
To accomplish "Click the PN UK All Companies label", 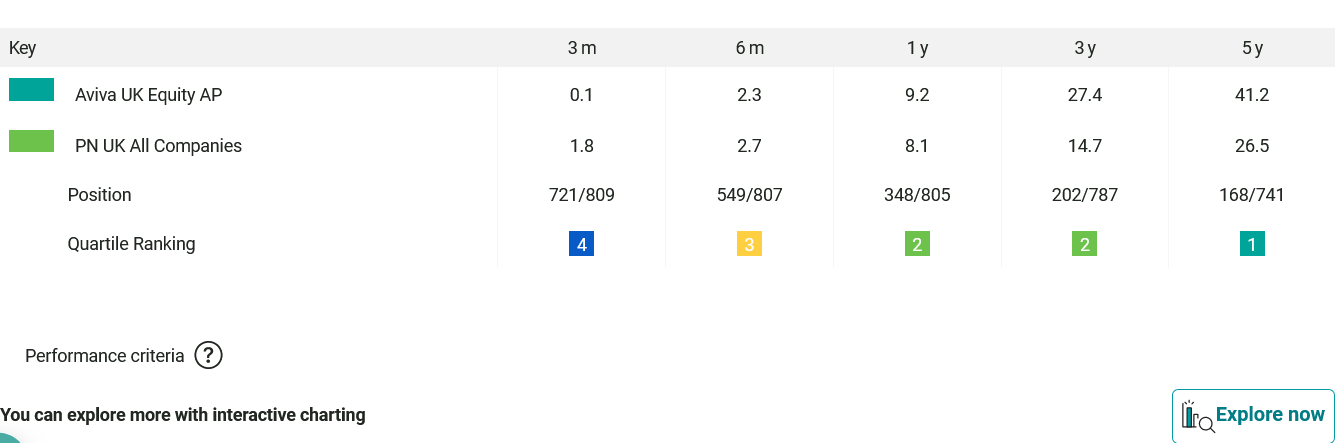I will pos(158,146).
